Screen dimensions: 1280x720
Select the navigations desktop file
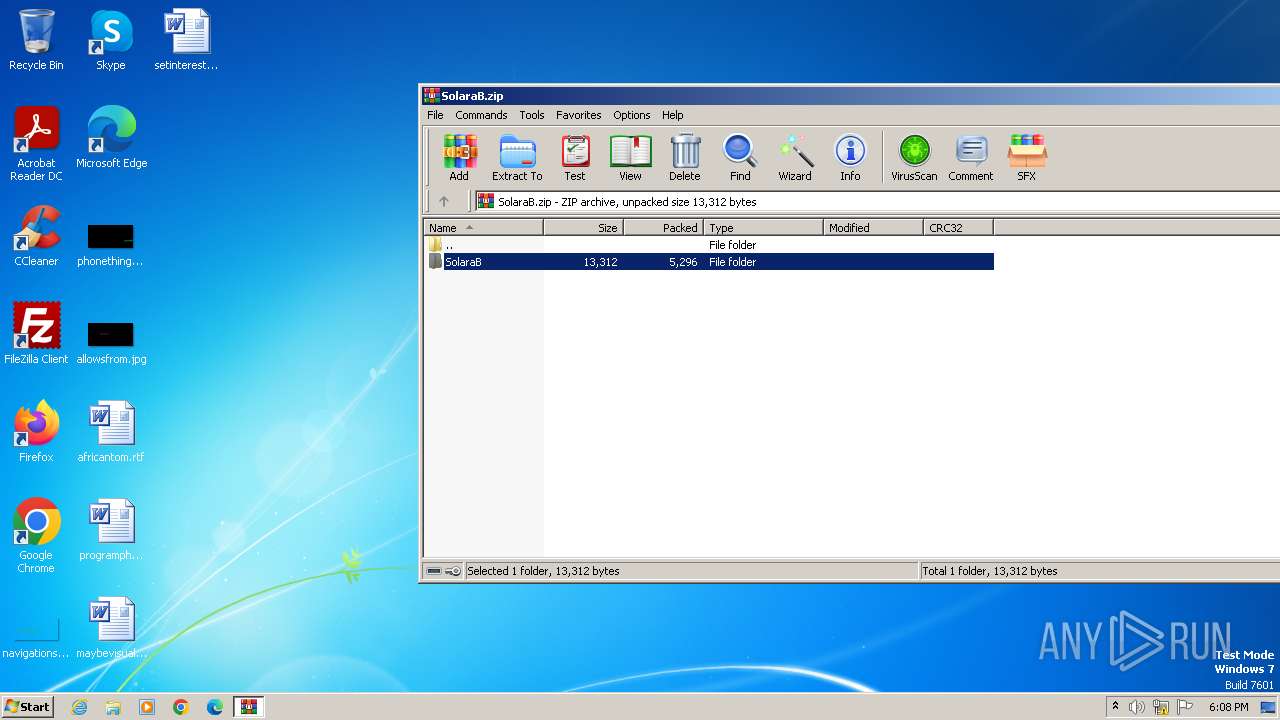click(36, 640)
